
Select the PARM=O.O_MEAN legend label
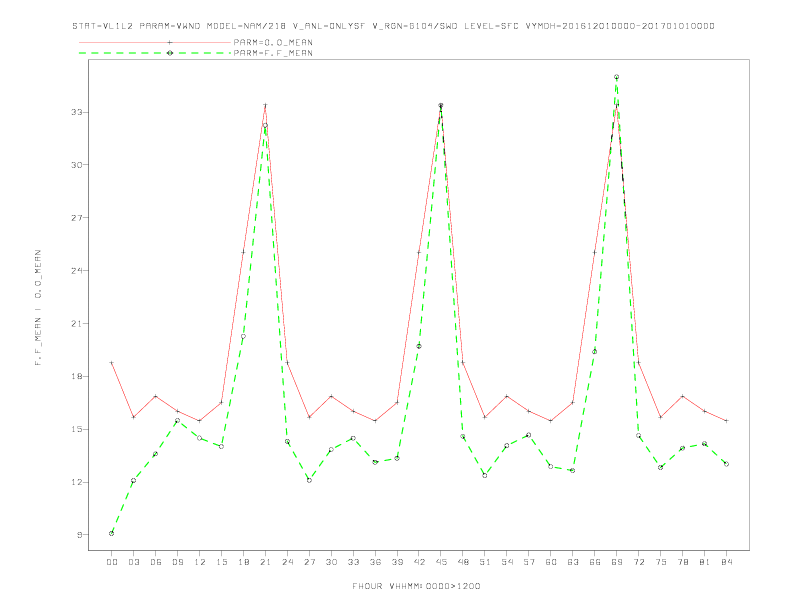[273, 42]
